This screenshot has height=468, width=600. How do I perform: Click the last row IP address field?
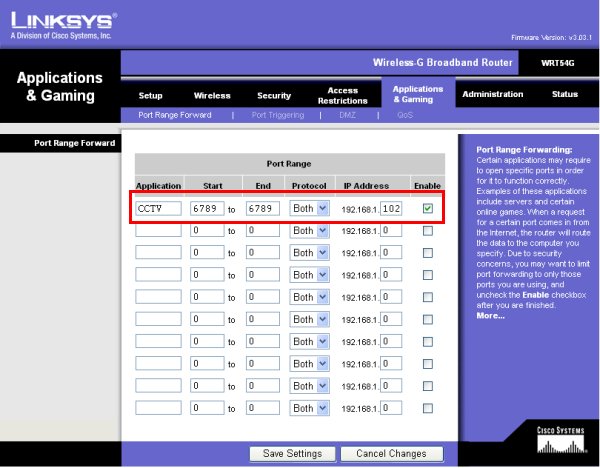[x=391, y=408]
